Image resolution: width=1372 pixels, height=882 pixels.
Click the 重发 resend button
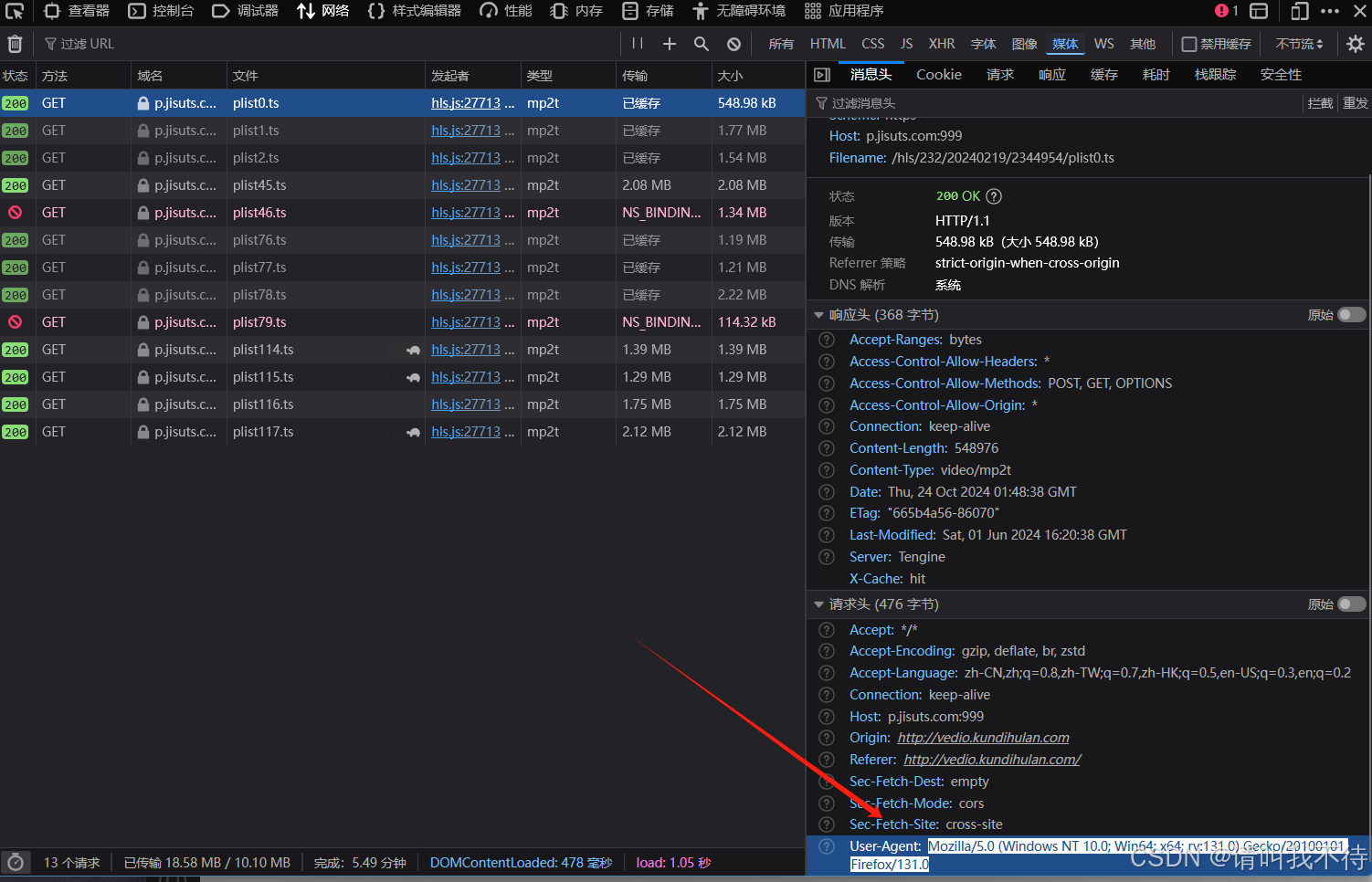tap(1355, 103)
